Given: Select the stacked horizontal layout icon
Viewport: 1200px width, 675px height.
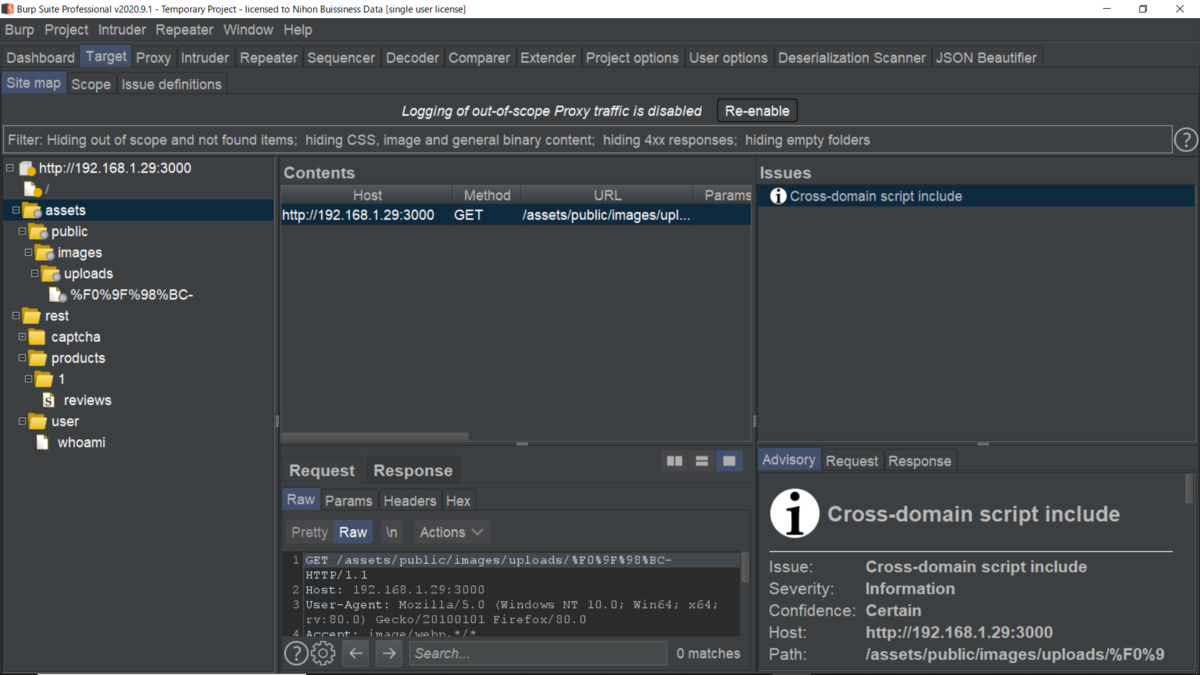Looking at the screenshot, I should point(702,461).
